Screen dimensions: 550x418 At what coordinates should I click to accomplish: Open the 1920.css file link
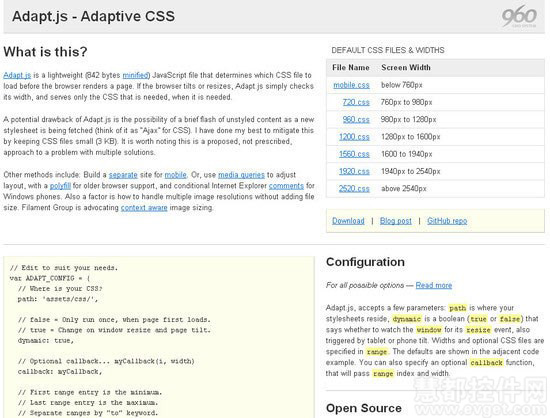pyautogui.click(x=354, y=171)
